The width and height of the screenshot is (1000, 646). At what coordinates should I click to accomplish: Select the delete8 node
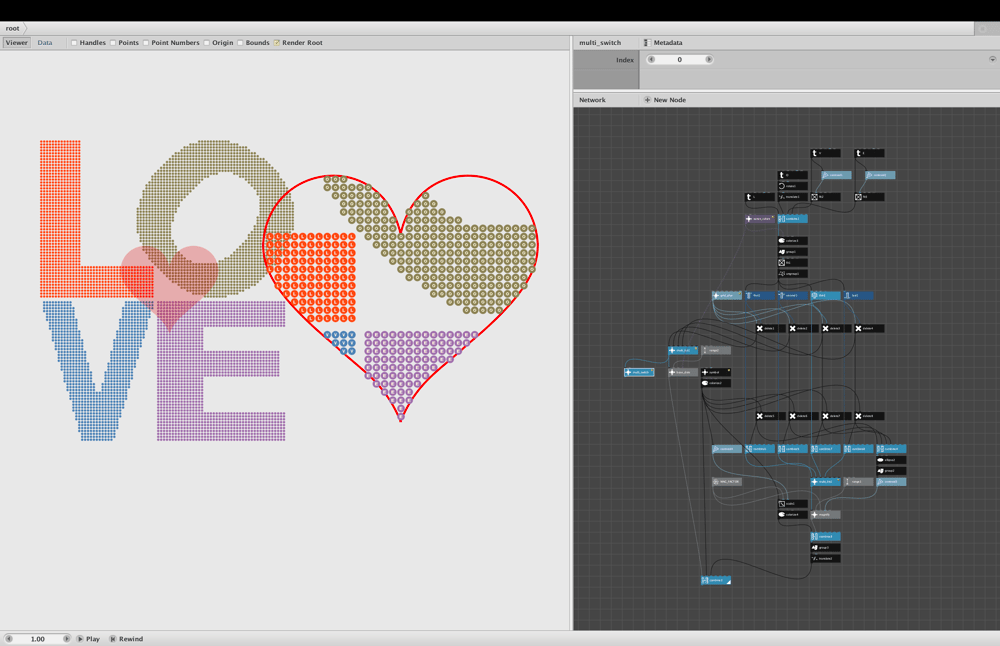(869, 416)
